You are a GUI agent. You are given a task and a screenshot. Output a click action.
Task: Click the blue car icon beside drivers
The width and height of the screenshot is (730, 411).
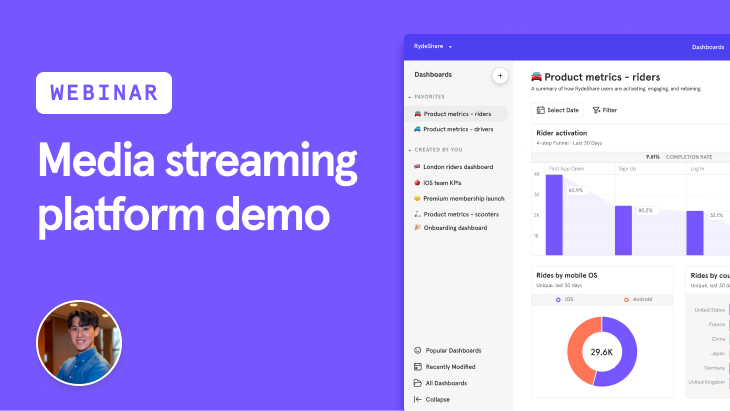[417, 129]
